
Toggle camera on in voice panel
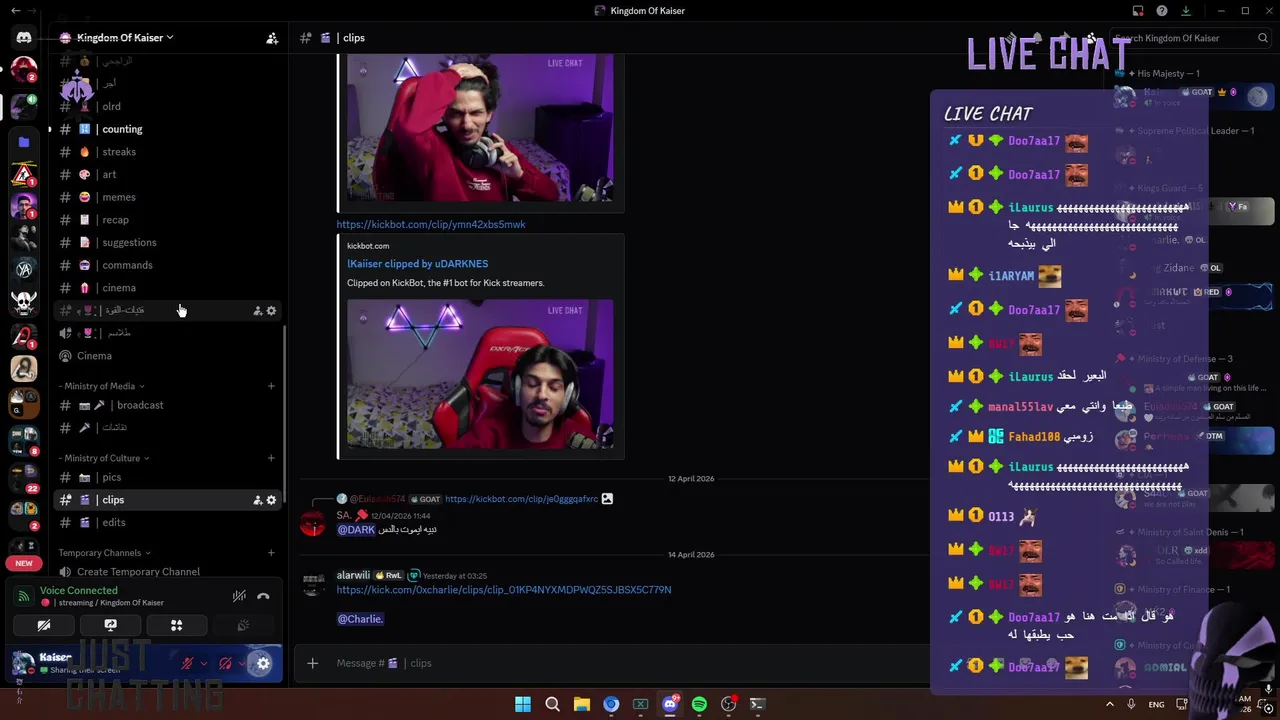[44, 625]
